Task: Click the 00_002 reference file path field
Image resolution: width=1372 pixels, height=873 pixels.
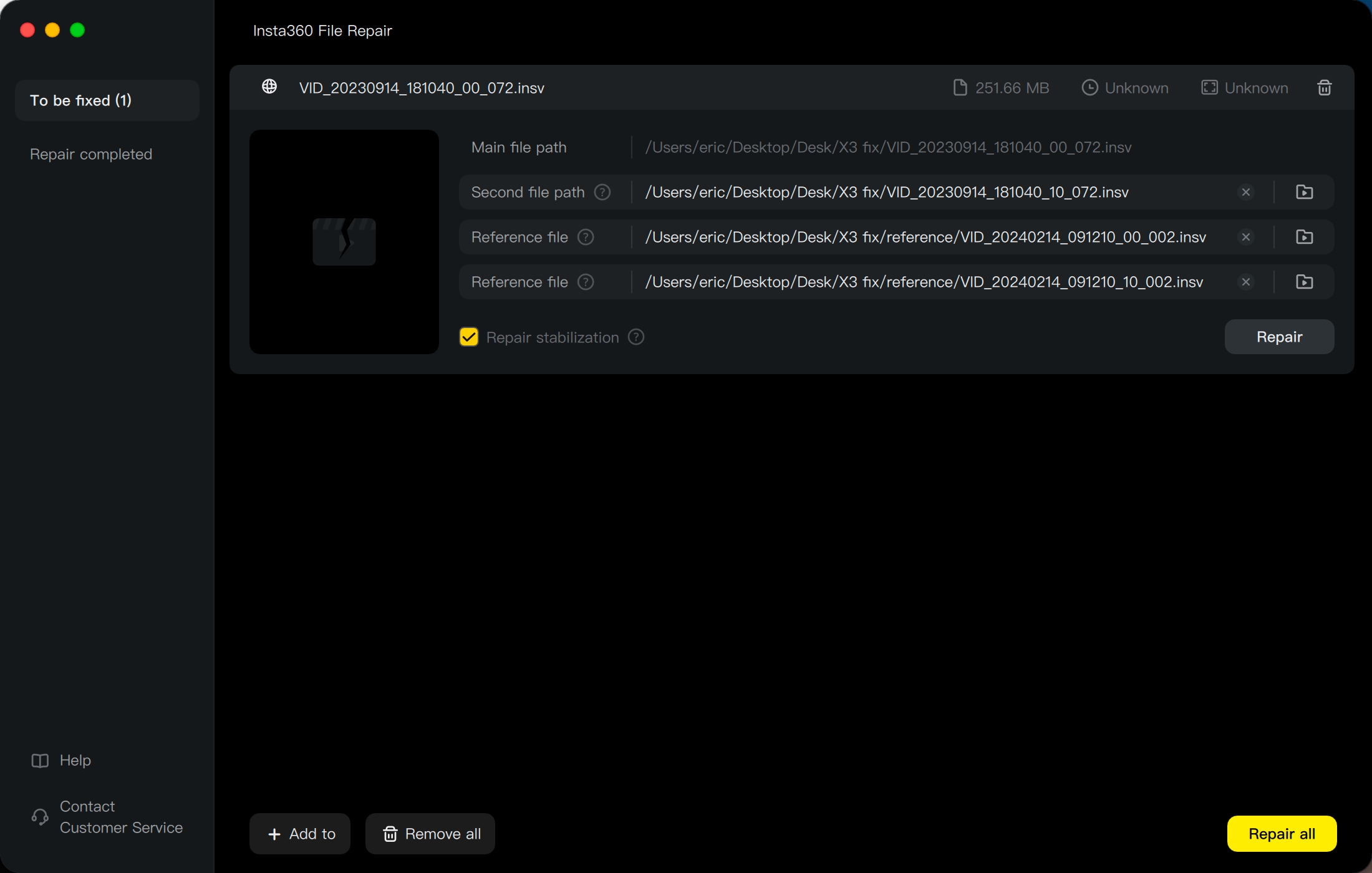Action: pyautogui.click(x=925, y=237)
